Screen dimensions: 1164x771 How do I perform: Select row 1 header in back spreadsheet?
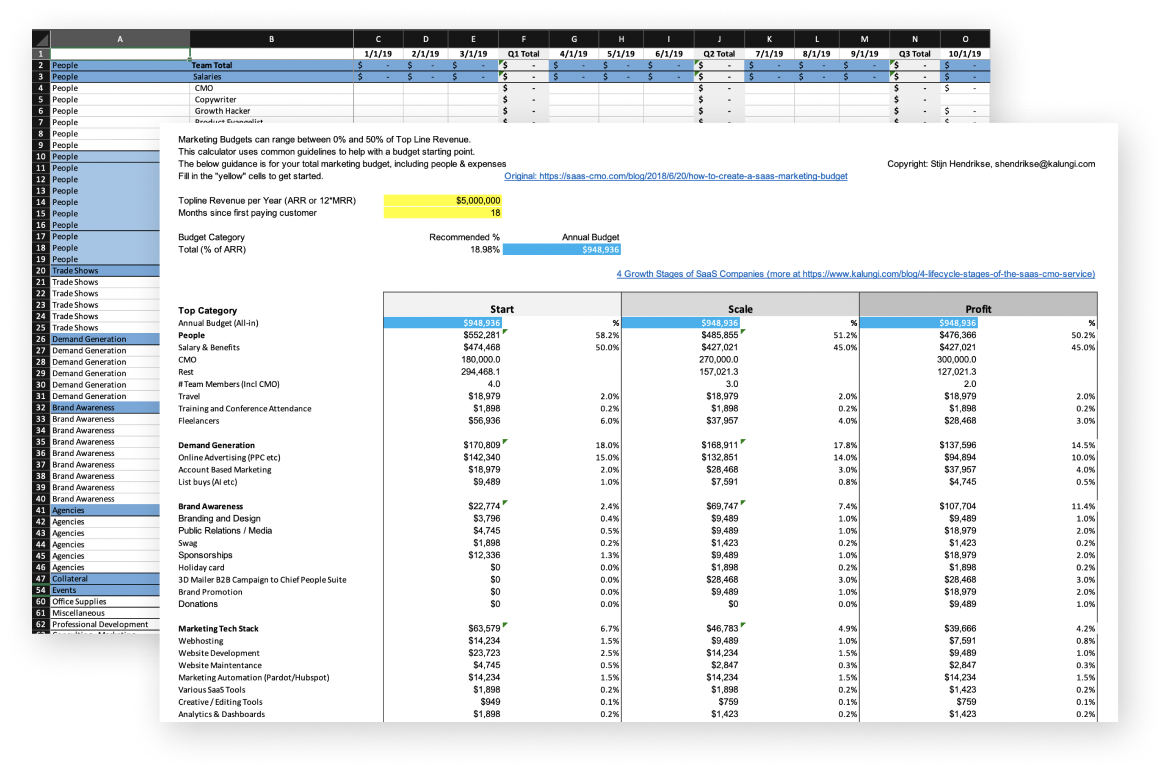[41, 53]
